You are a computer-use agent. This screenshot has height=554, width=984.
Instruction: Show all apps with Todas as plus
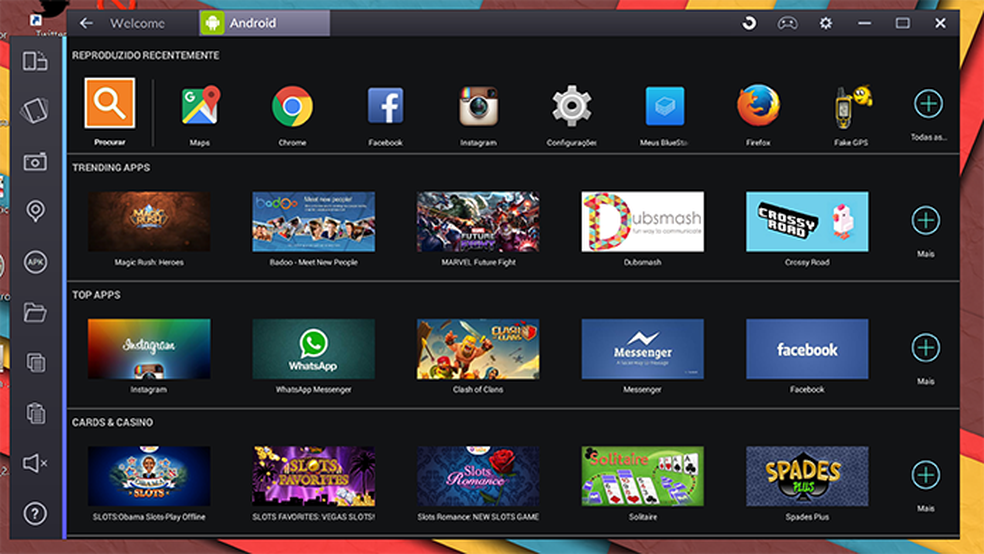pyautogui.click(x=928, y=104)
